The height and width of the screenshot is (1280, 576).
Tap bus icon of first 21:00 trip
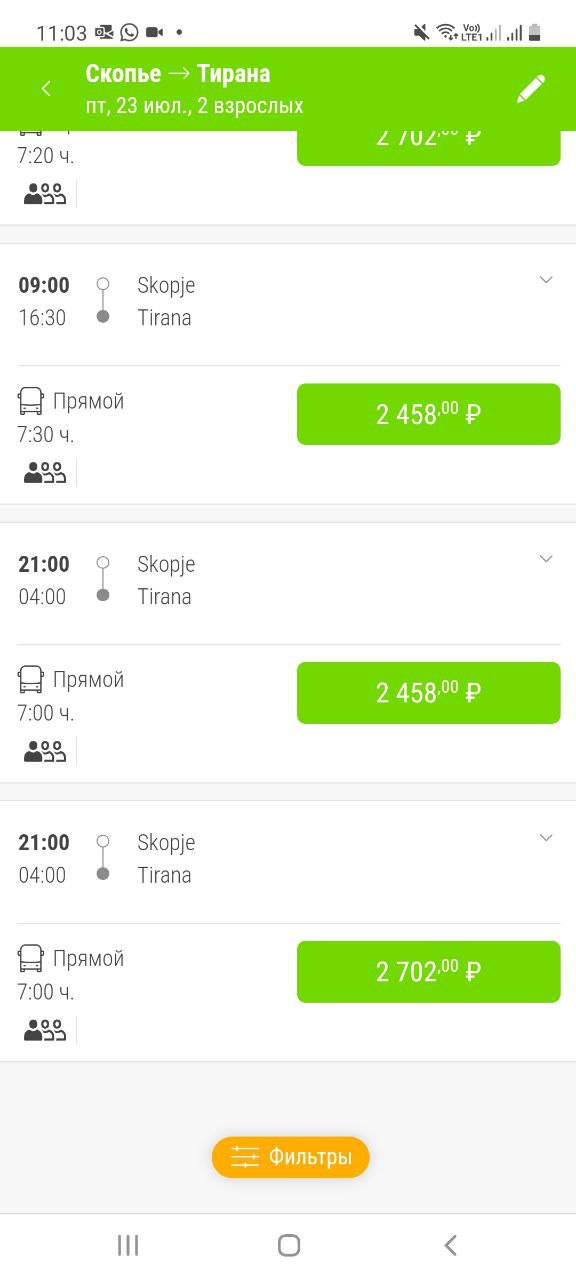point(31,680)
